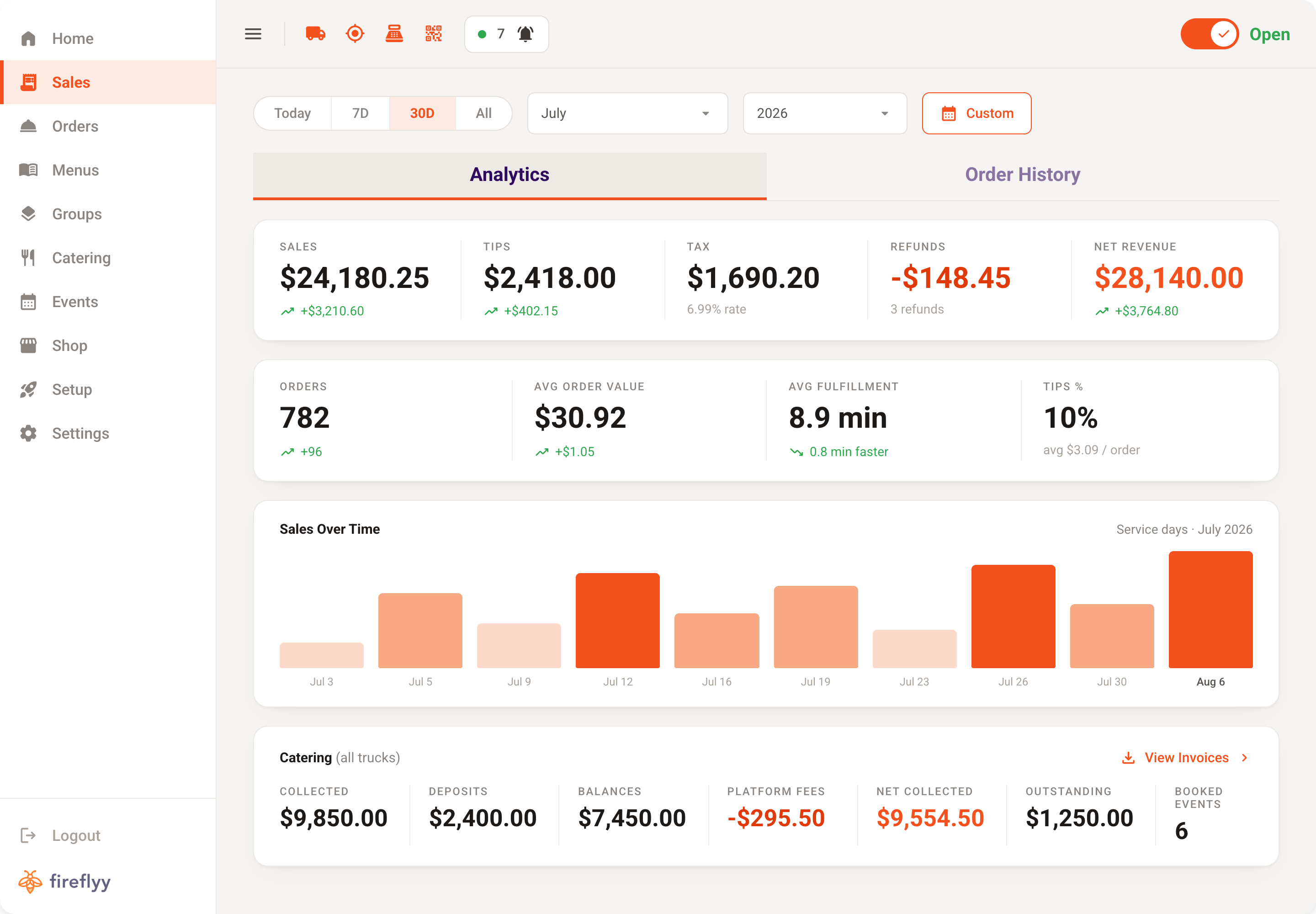The width and height of the screenshot is (1316, 914).
Task: Select the 7D range option
Action: (360, 113)
